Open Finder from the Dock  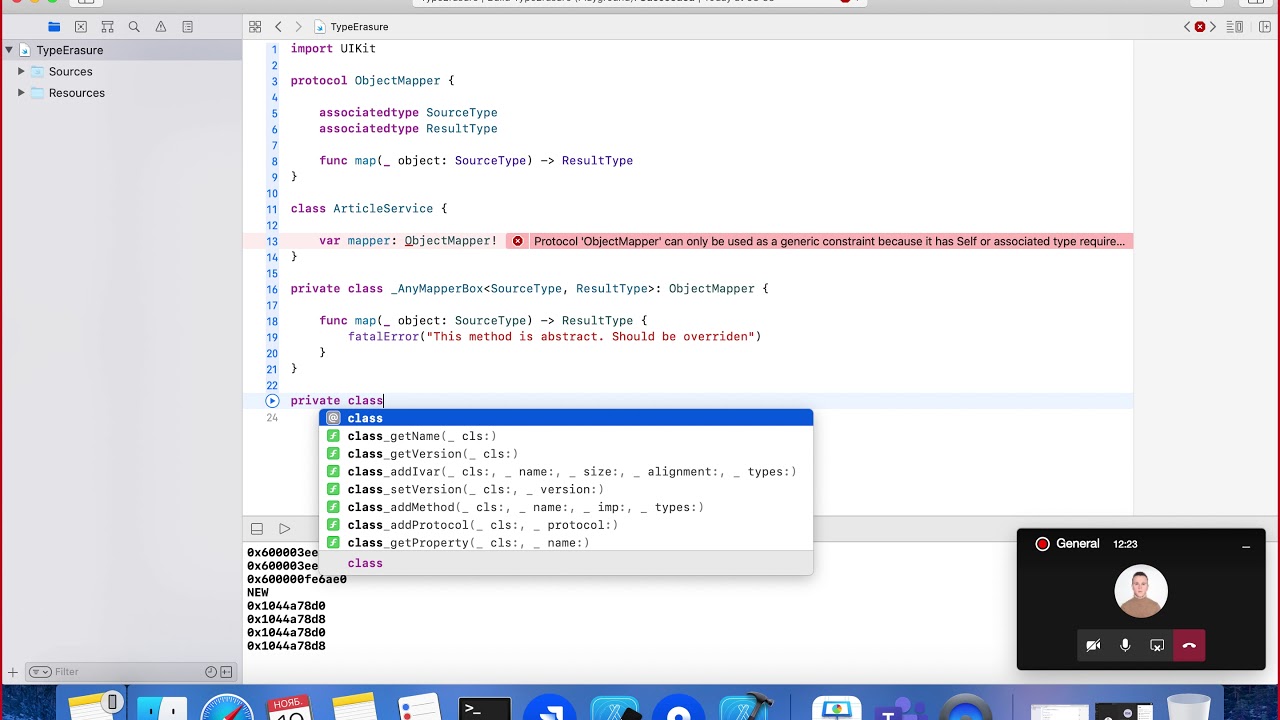point(162,707)
